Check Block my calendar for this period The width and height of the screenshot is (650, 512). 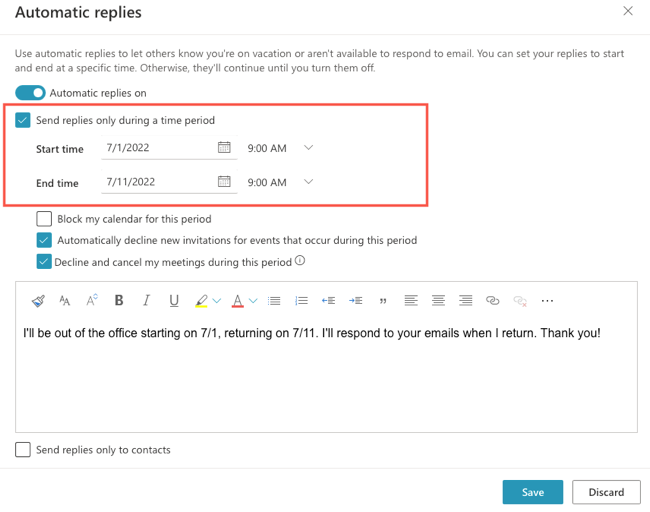coord(44,218)
